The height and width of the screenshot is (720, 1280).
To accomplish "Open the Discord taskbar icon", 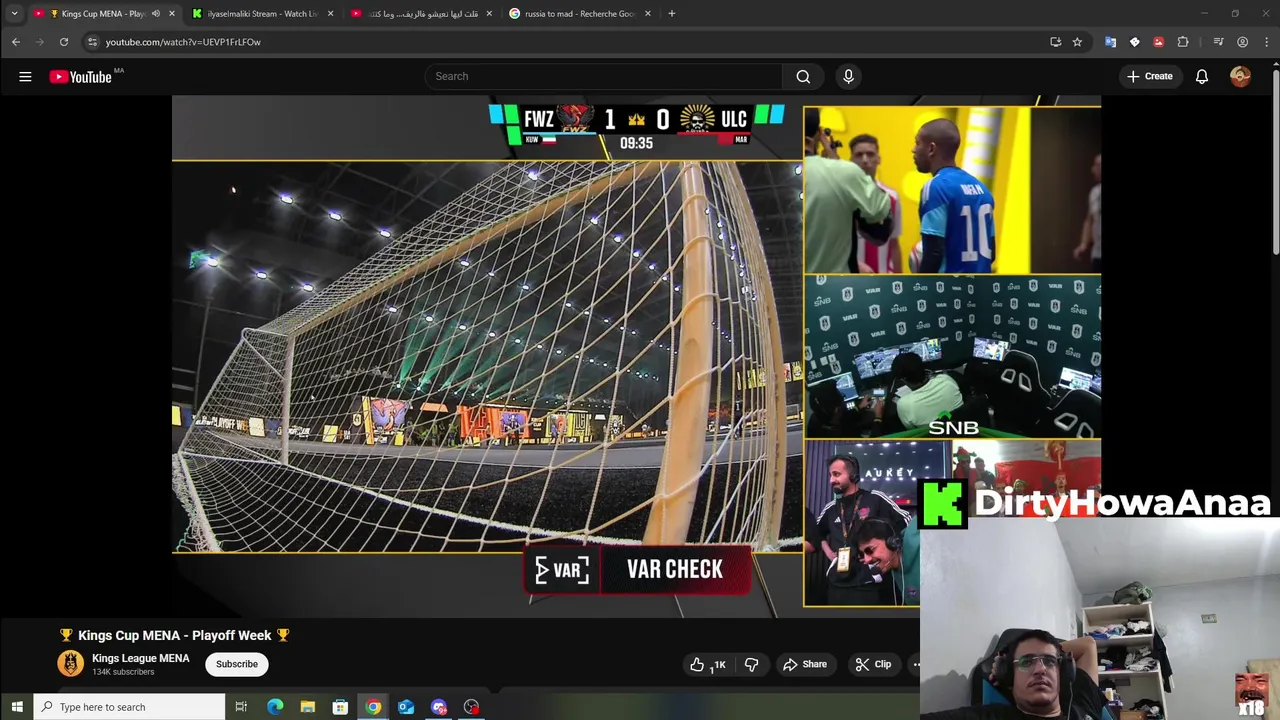I will point(439,707).
